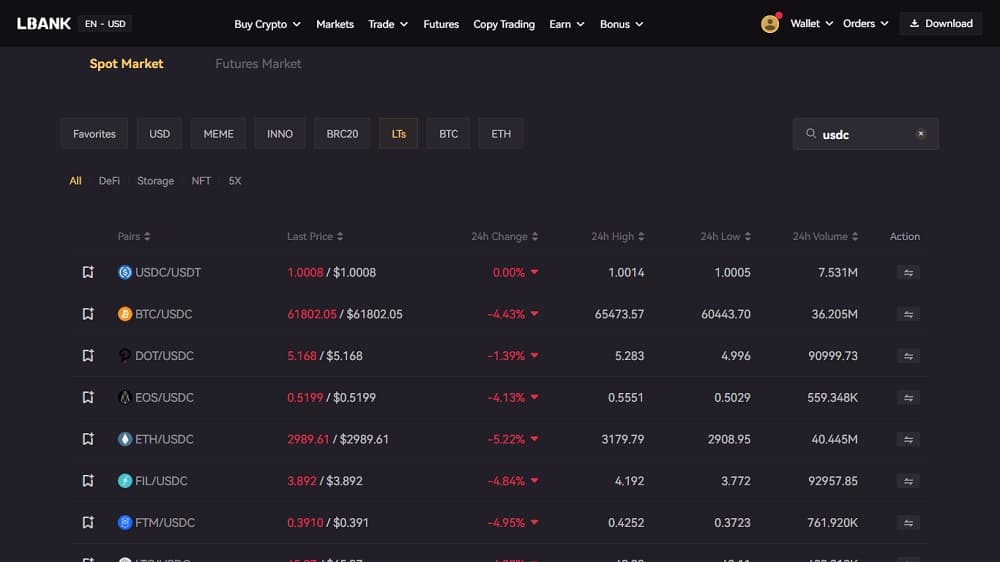Click the Ethereum coin logo

pyautogui.click(x=125, y=439)
